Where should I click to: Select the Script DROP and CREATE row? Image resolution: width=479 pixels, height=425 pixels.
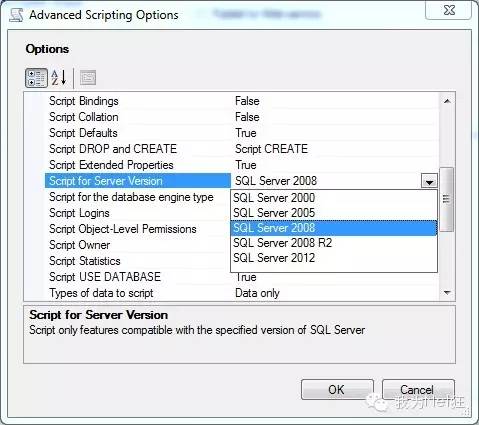point(241,149)
